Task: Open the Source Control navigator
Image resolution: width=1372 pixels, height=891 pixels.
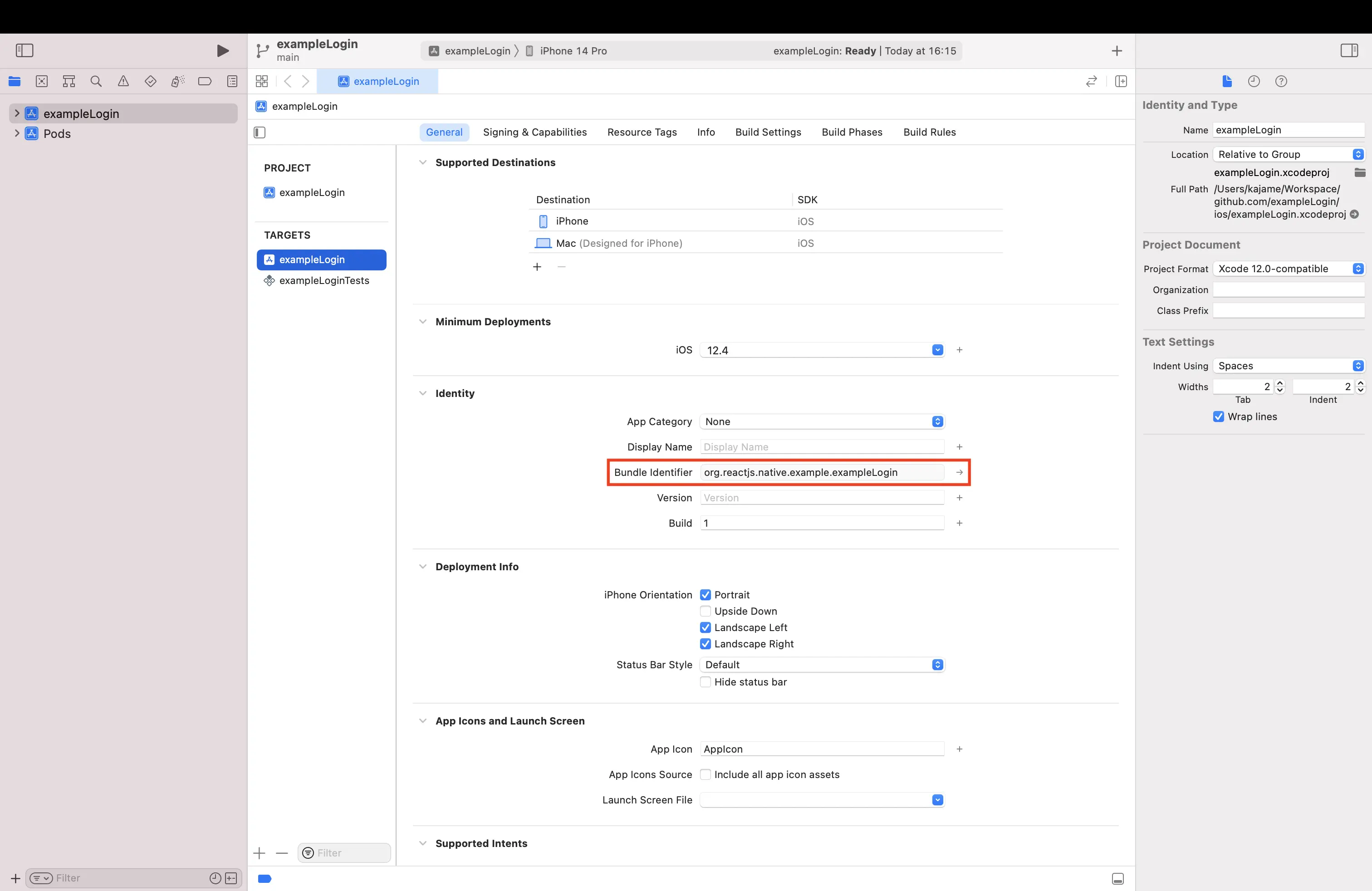Action: (41, 81)
